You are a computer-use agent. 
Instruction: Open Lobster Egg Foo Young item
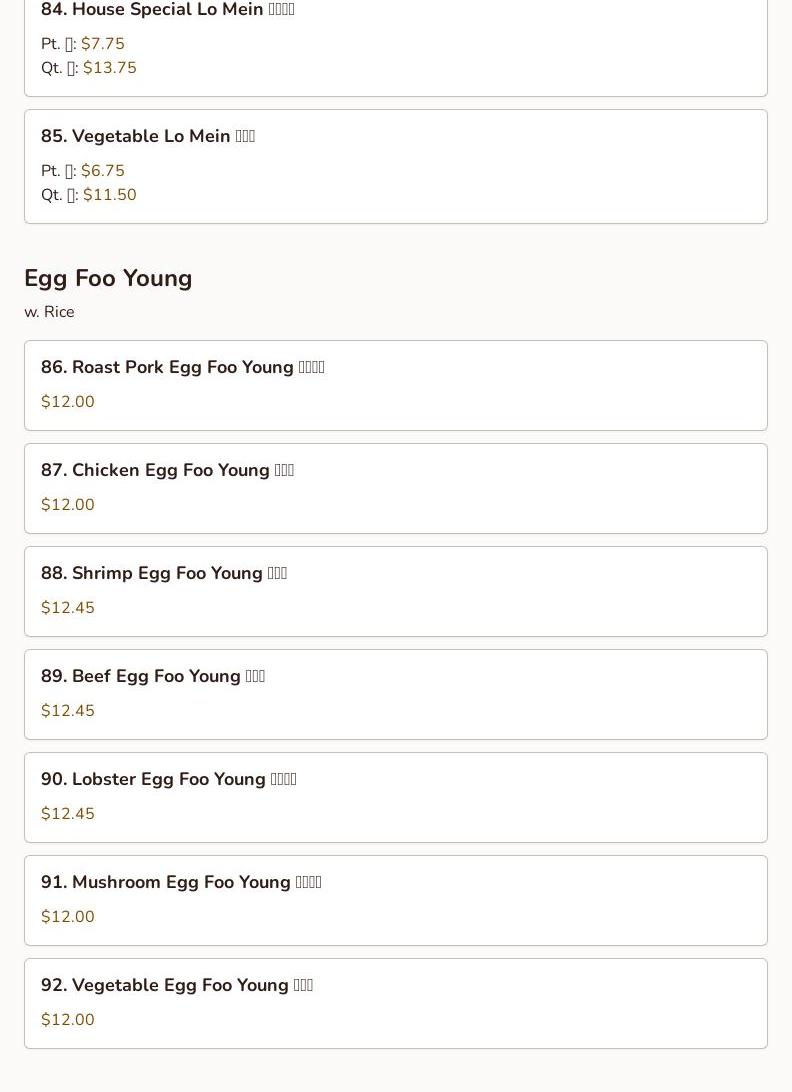(x=169, y=779)
